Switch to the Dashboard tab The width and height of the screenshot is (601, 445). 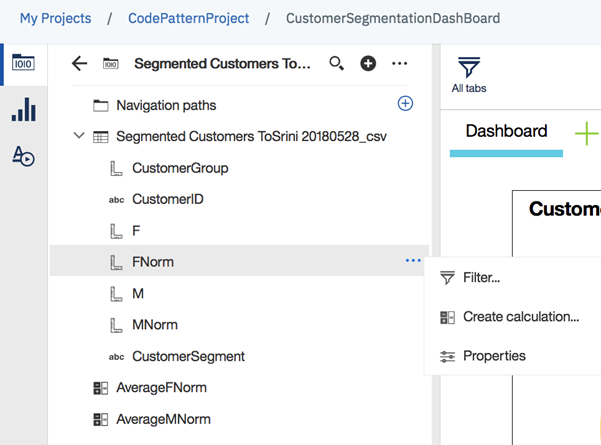(x=506, y=131)
